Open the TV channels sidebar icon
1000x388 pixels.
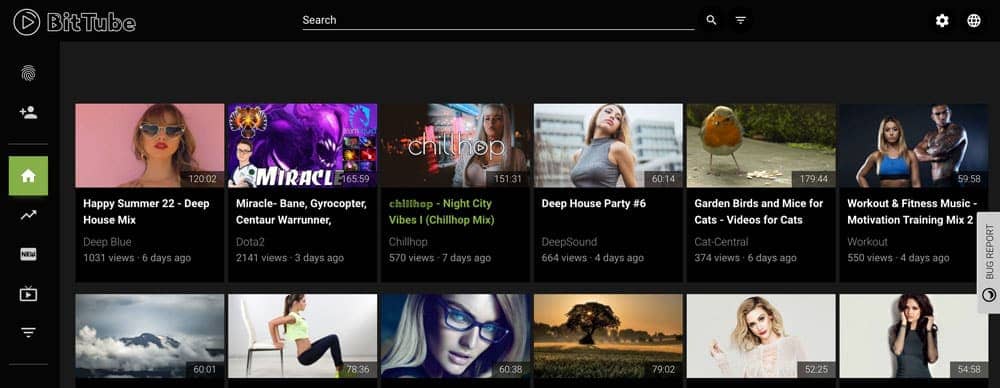28,294
